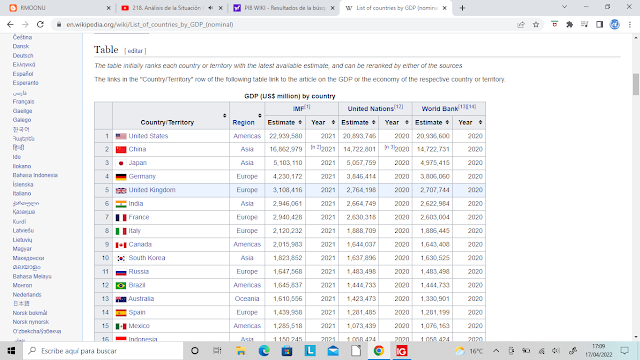Close the PIB WIKI tab

tap(332, 8)
